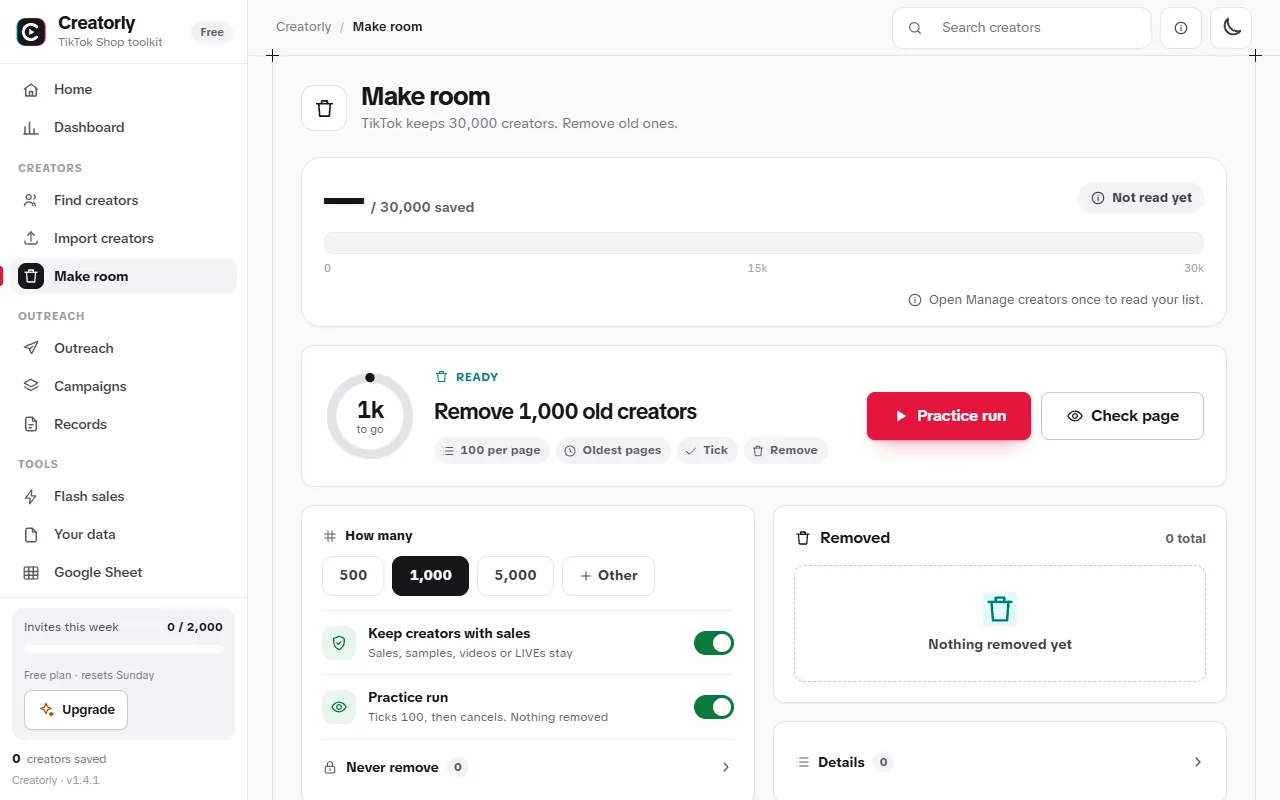
Task: Click the Oldest pages chip
Action: coord(613,450)
